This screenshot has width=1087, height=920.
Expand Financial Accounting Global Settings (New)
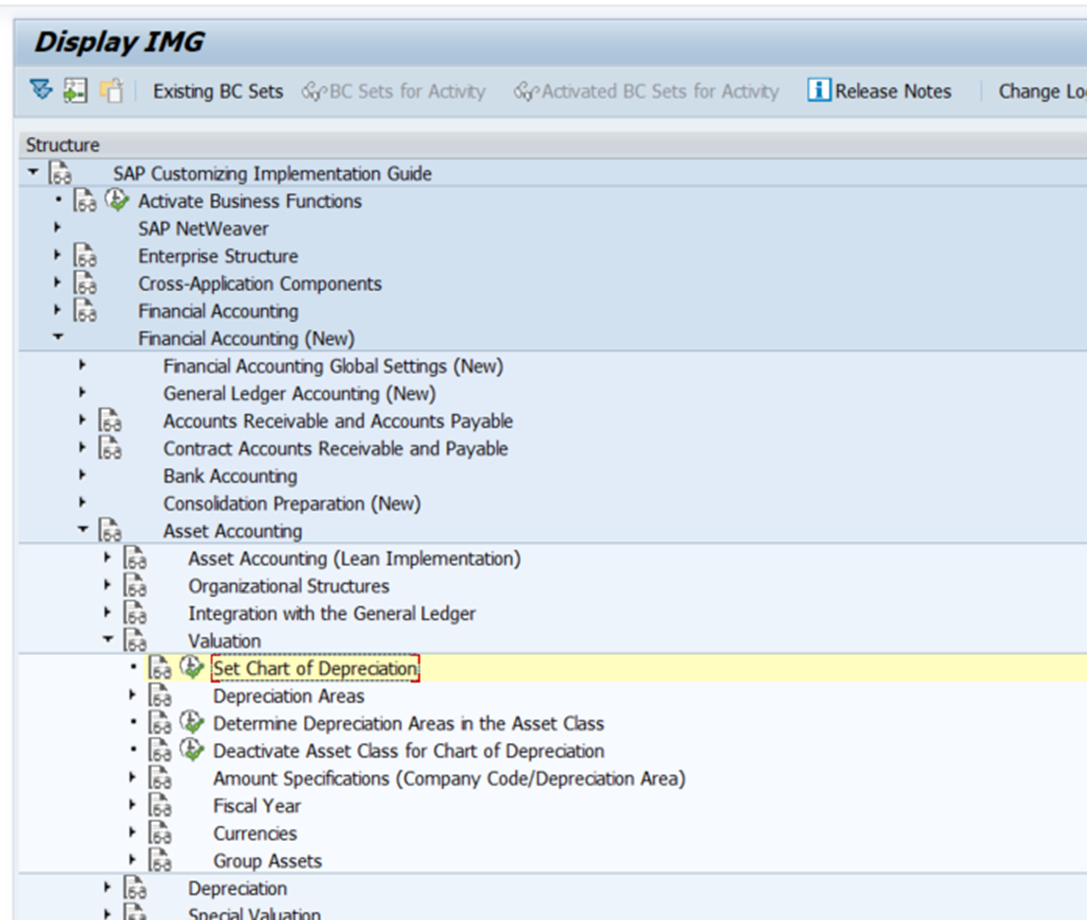tap(82, 365)
